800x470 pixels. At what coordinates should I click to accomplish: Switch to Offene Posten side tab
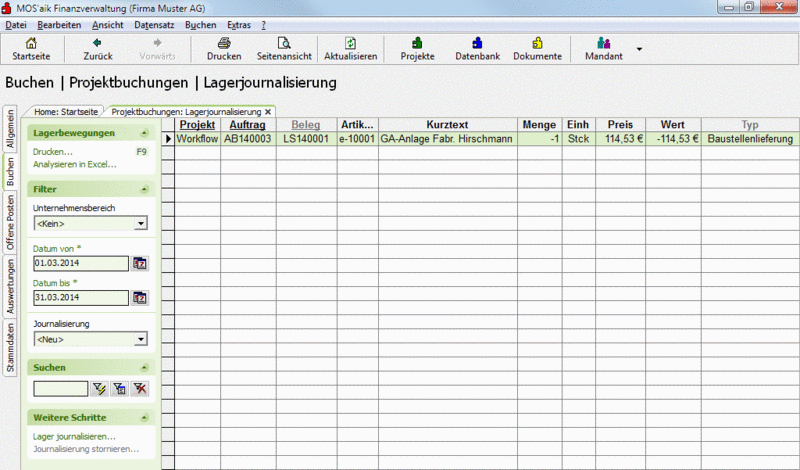click(10, 223)
